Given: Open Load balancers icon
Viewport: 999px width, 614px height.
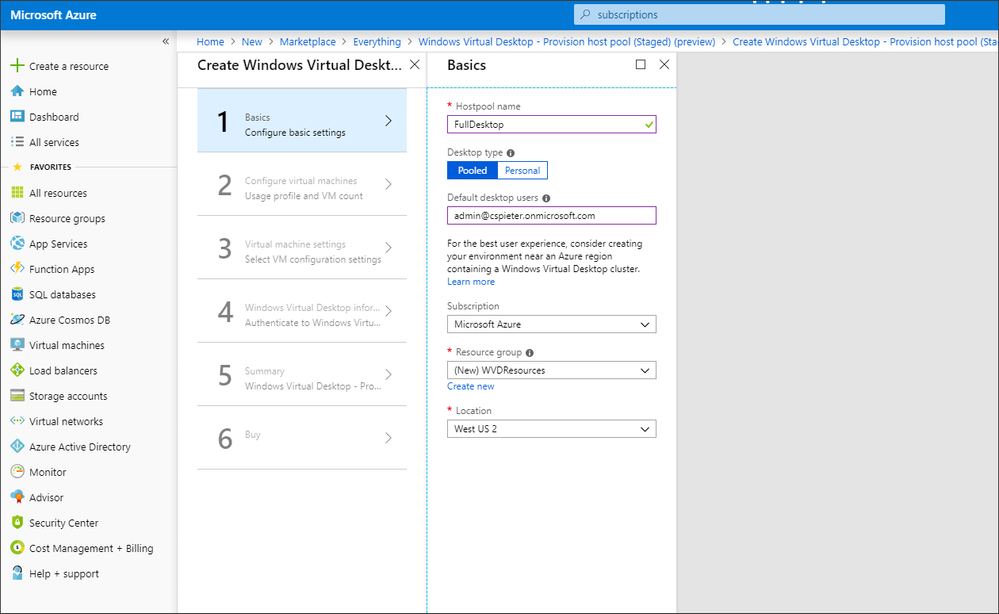Looking at the screenshot, I should (x=17, y=370).
